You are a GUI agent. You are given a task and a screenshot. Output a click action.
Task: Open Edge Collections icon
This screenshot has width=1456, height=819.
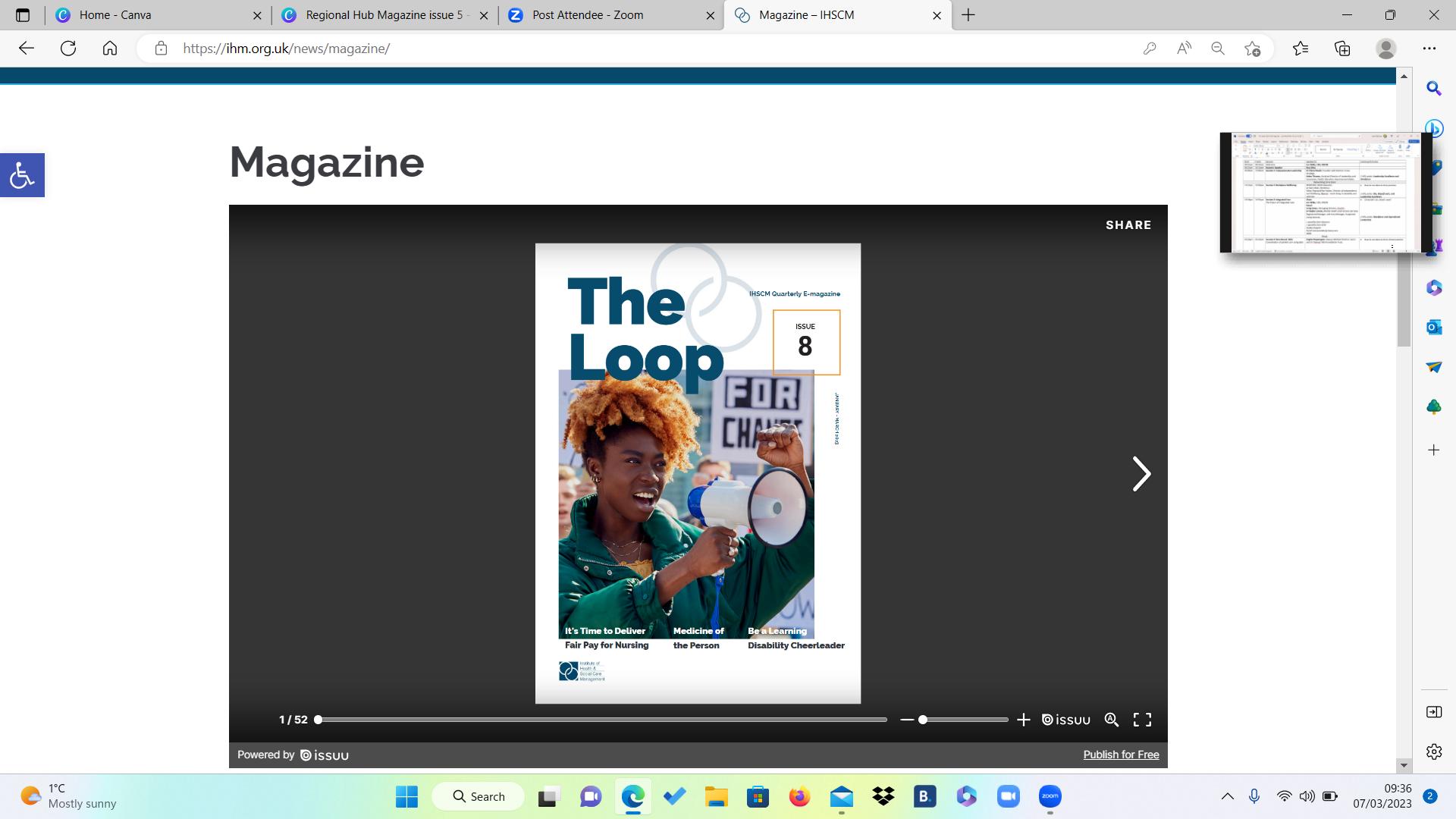pos(1342,49)
